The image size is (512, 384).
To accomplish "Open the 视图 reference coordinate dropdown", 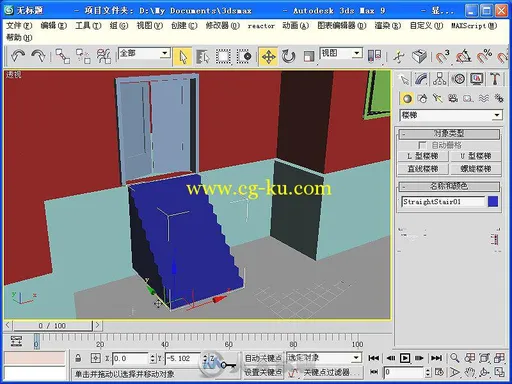I will (341, 53).
